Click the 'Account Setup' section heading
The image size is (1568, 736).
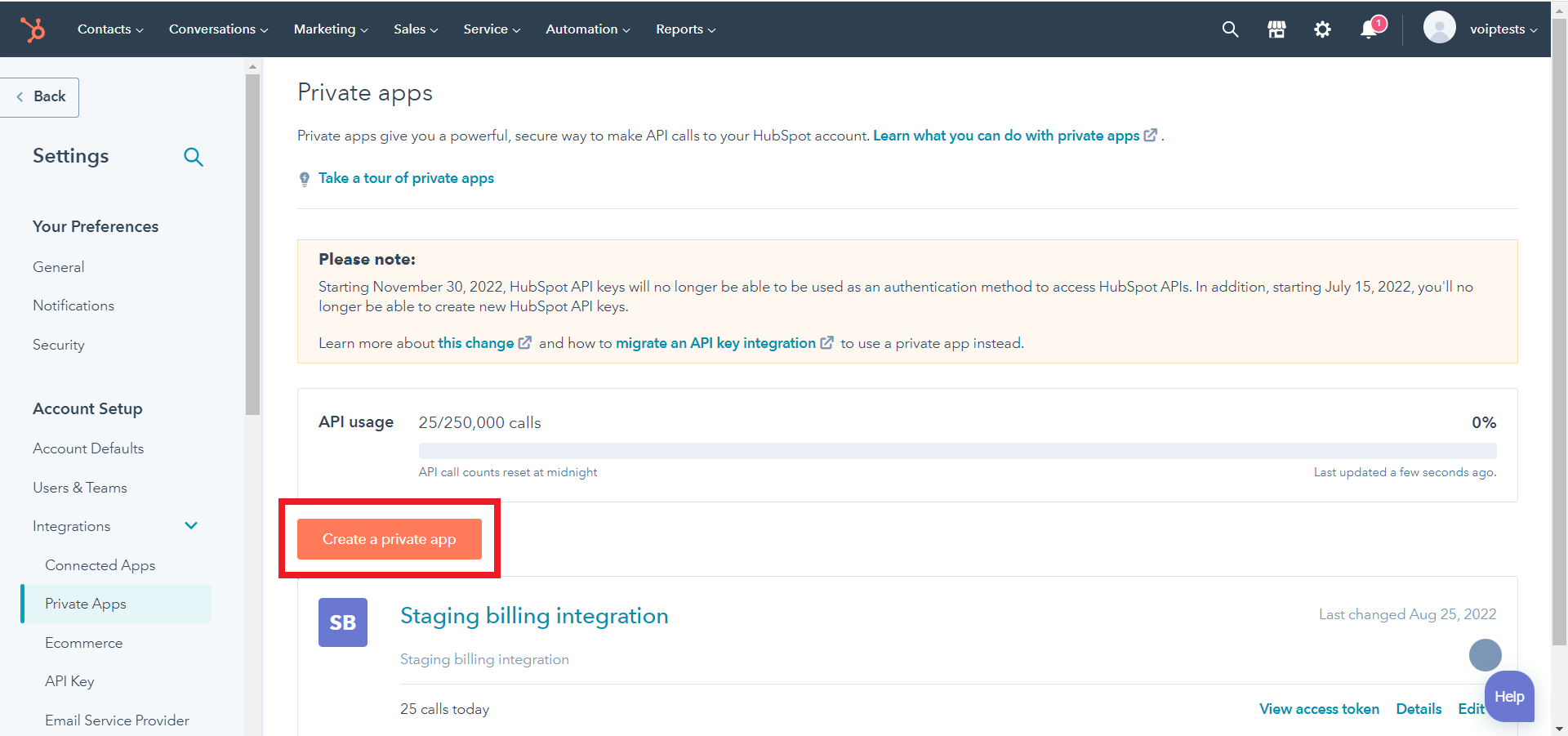tap(87, 408)
